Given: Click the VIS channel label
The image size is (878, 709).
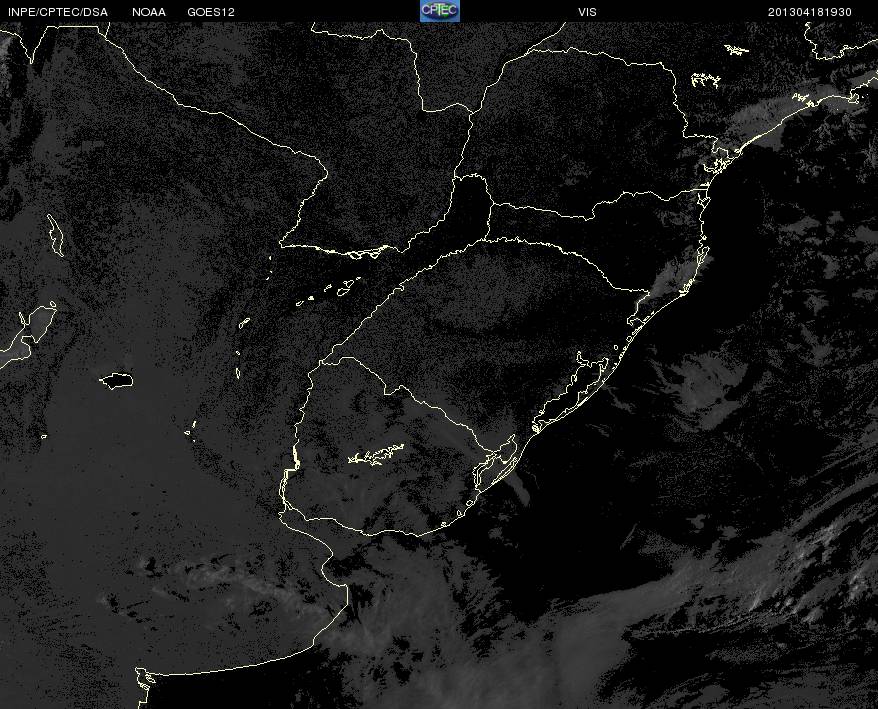Looking at the screenshot, I should (x=587, y=12).
